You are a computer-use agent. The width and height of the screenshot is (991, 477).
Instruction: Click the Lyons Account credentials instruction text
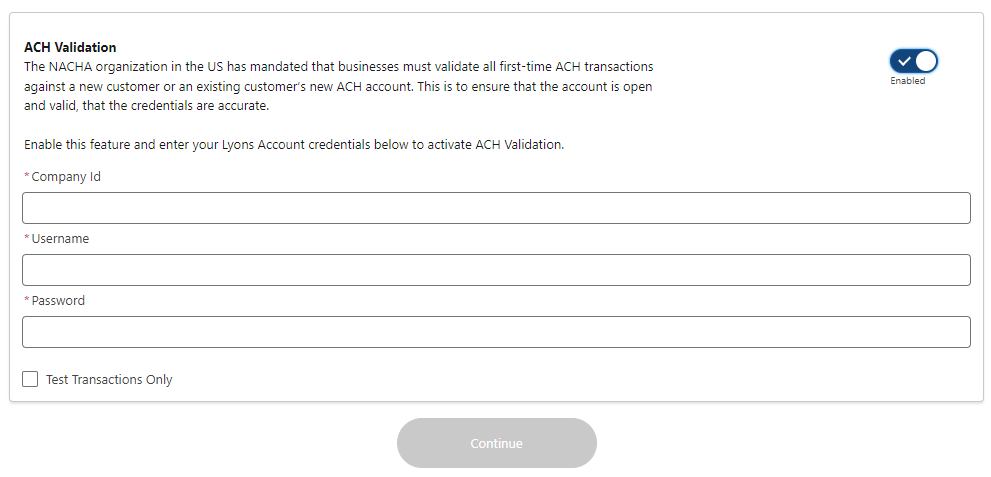pyautogui.click(x=294, y=145)
